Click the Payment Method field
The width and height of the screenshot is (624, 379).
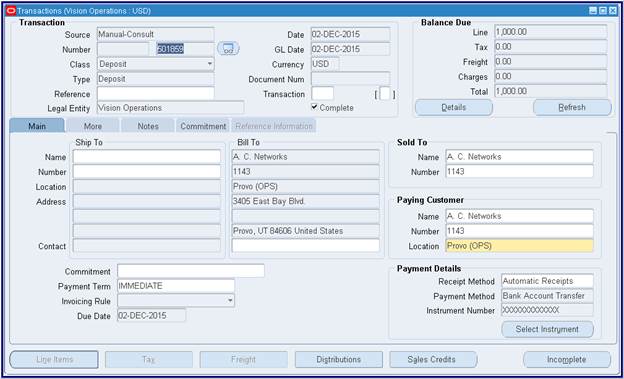click(547, 296)
